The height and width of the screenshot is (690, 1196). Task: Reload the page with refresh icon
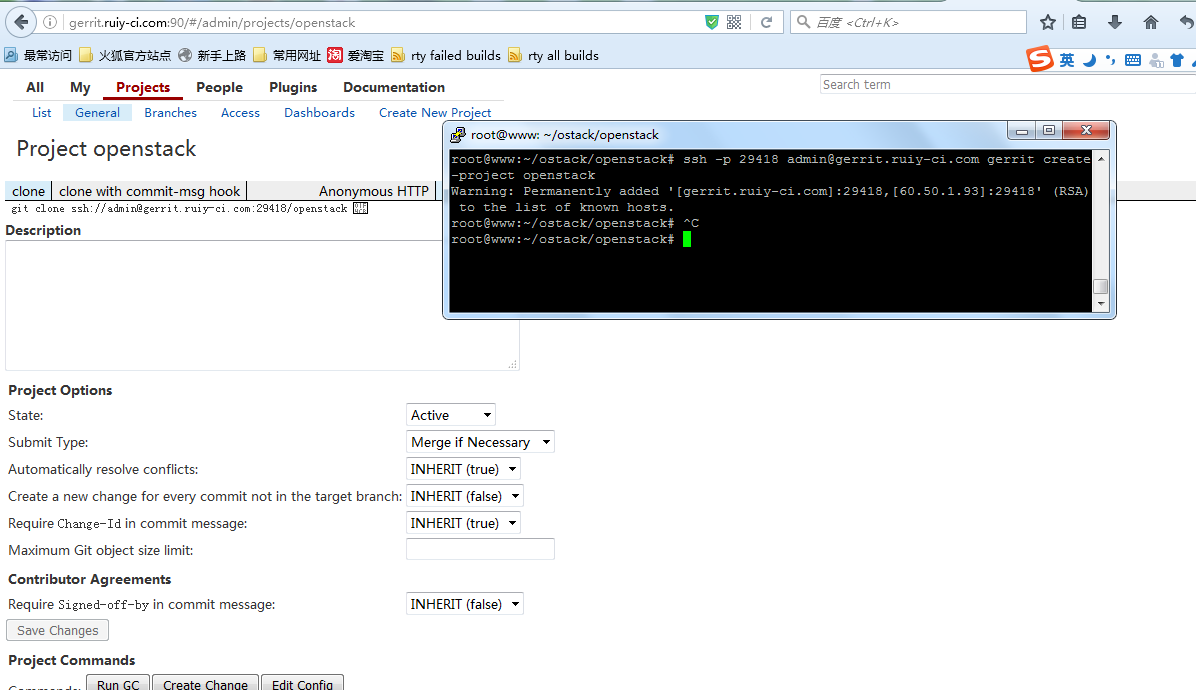767,22
